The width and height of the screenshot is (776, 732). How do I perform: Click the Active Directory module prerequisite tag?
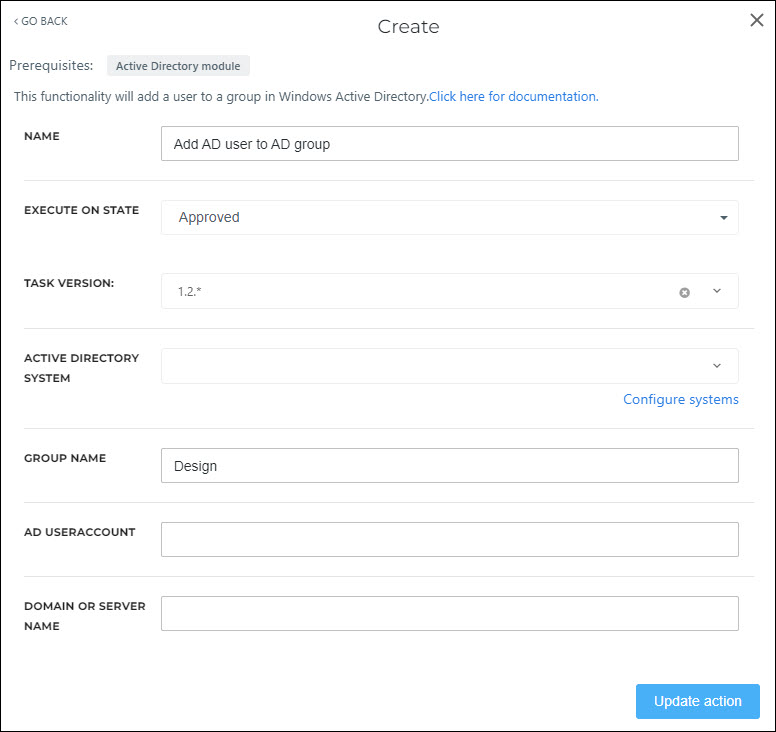178,66
